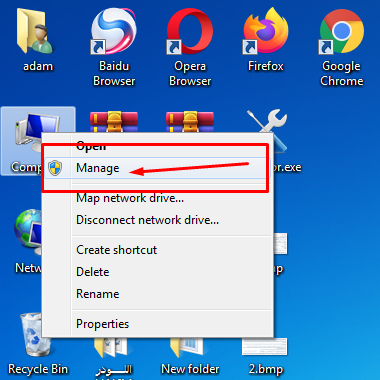Launch Opera Browser shortcut
The image size is (380, 380).
190,31
